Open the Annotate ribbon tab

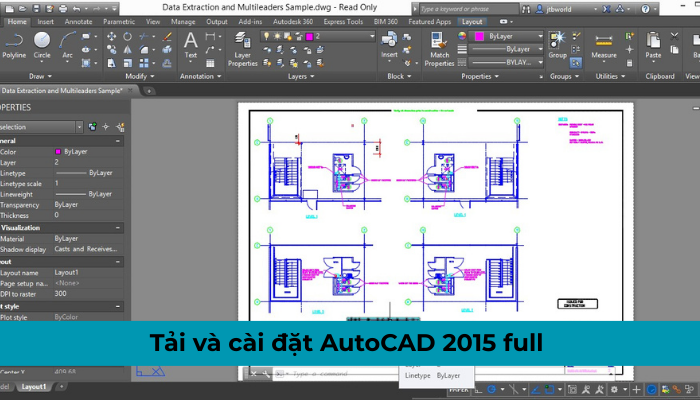pos(79,21)
